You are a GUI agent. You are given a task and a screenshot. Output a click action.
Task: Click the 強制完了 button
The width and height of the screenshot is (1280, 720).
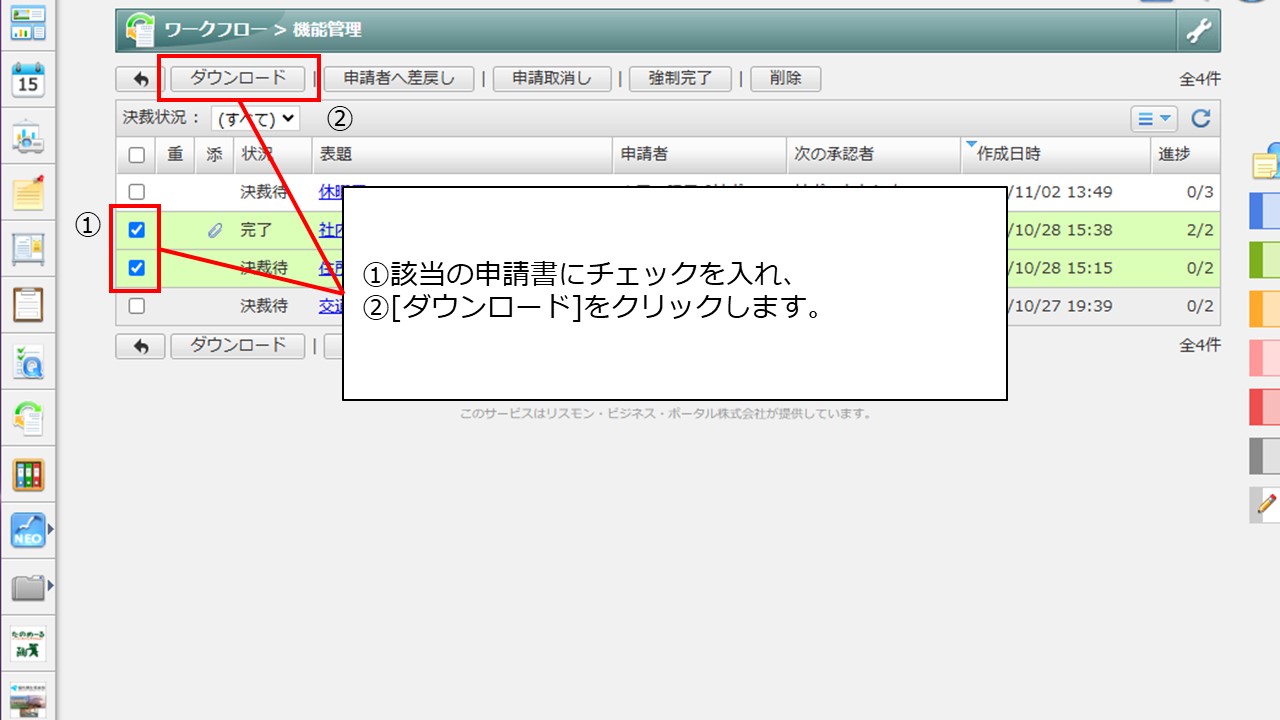pyautogui.click(x=679, y=78)
